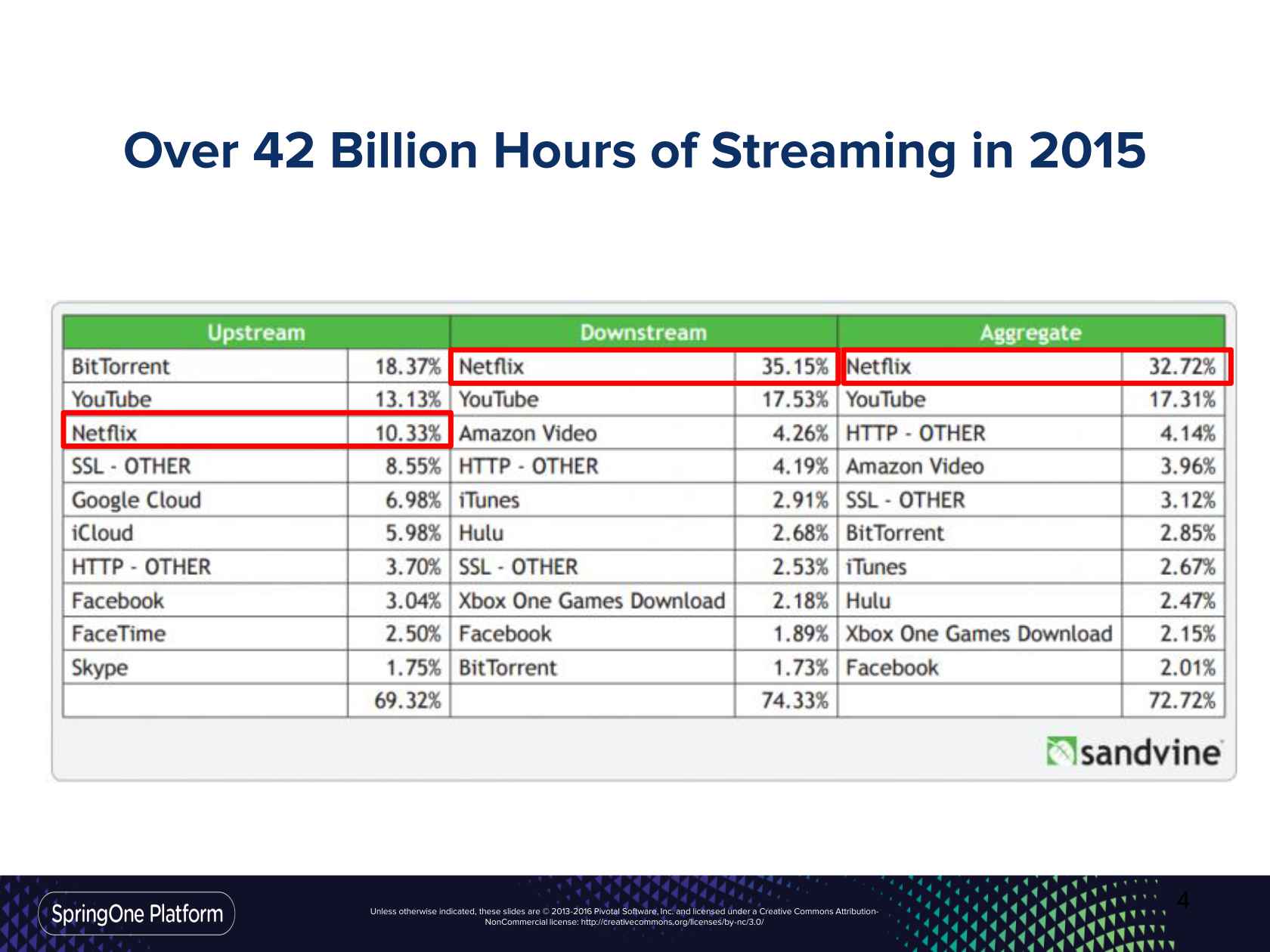Click Netflix in the Upstream column
1270x952 pixels.
(104, 433)
